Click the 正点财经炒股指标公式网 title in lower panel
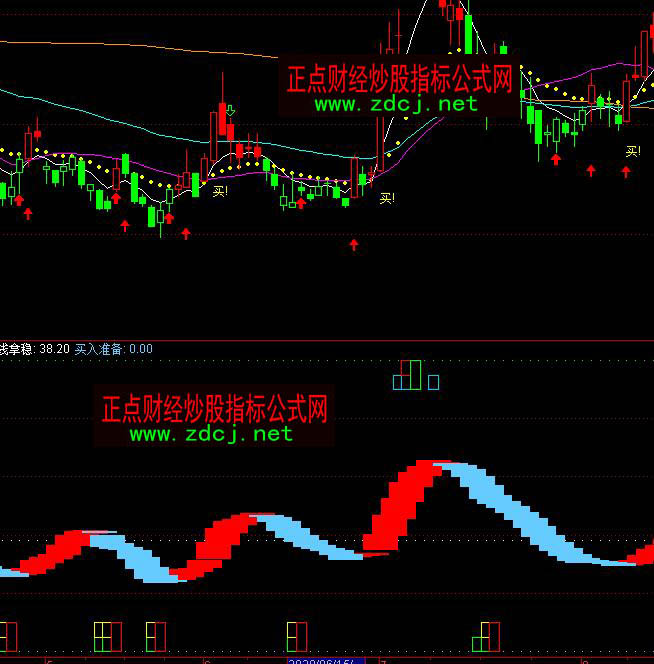Viewport: 654px width, 664px height. 214,408
